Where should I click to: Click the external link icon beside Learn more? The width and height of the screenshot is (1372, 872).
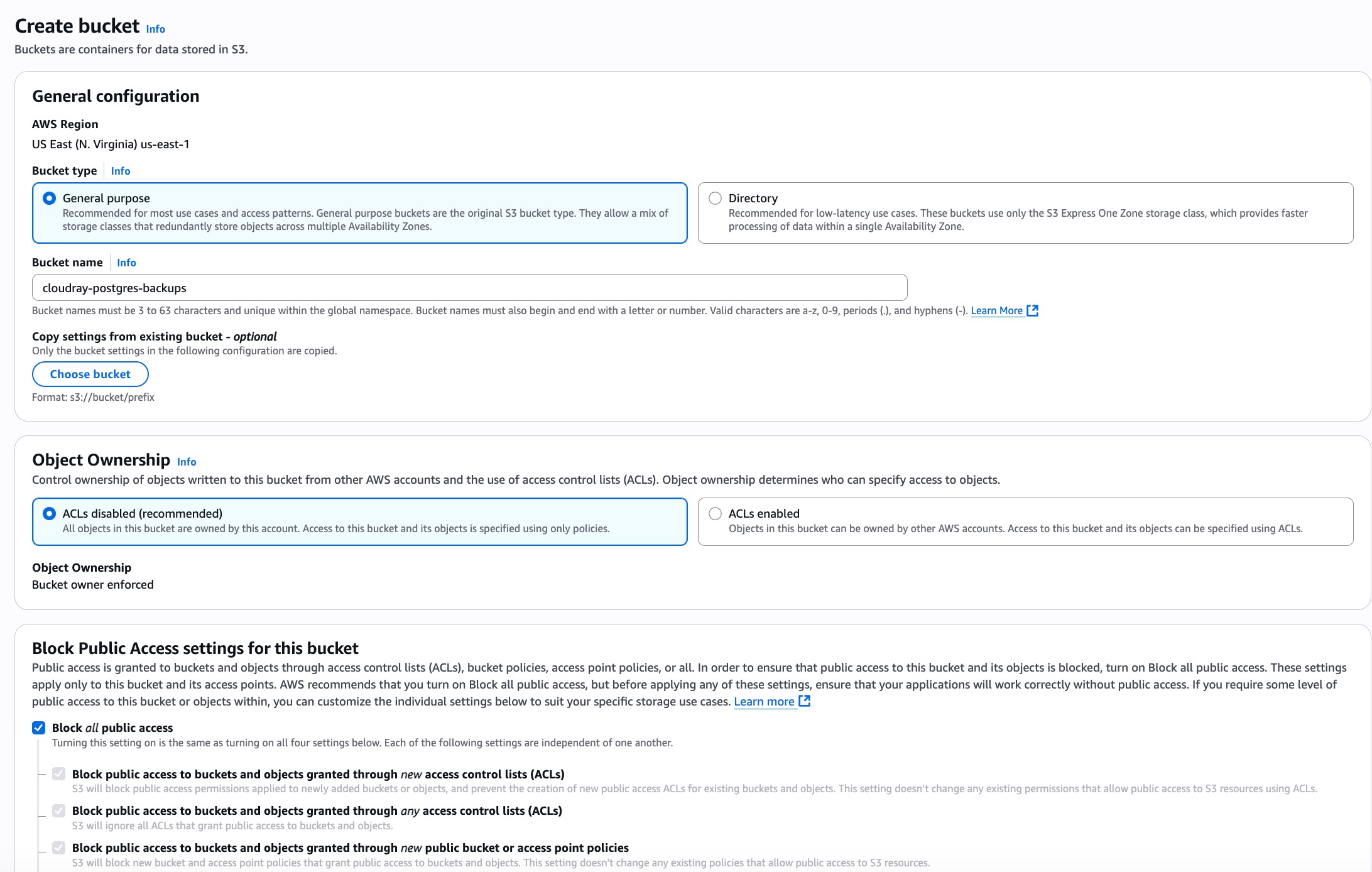[805, 701]
